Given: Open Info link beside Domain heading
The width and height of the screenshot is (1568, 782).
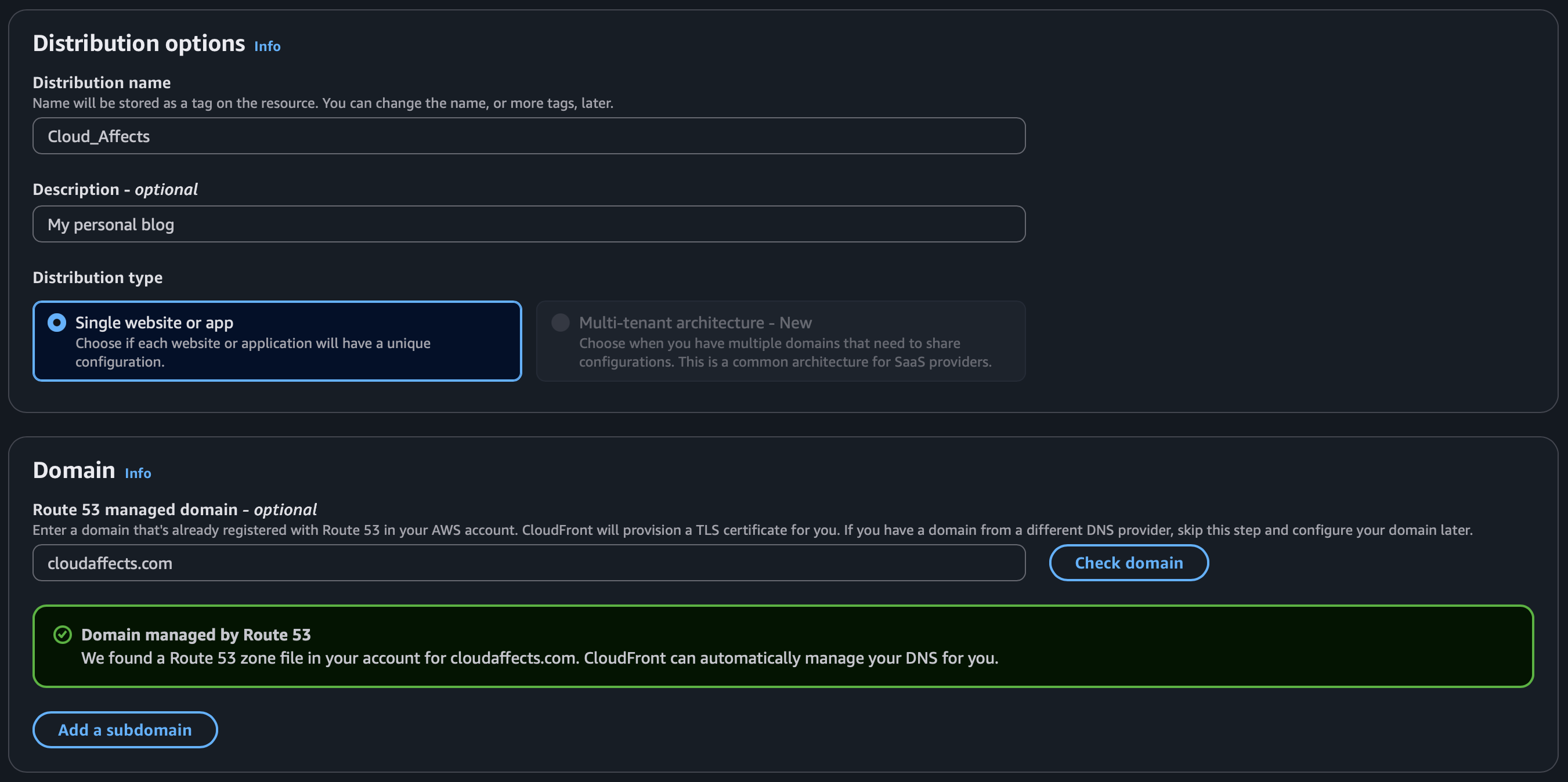Looking at the screenshot, I should coord(138,473).
